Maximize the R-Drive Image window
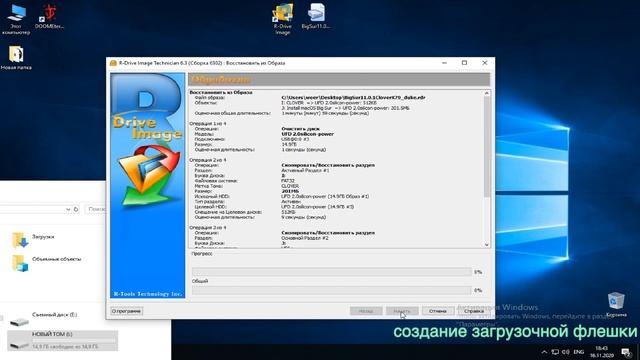640x360 pixels. tap(464, 63)
